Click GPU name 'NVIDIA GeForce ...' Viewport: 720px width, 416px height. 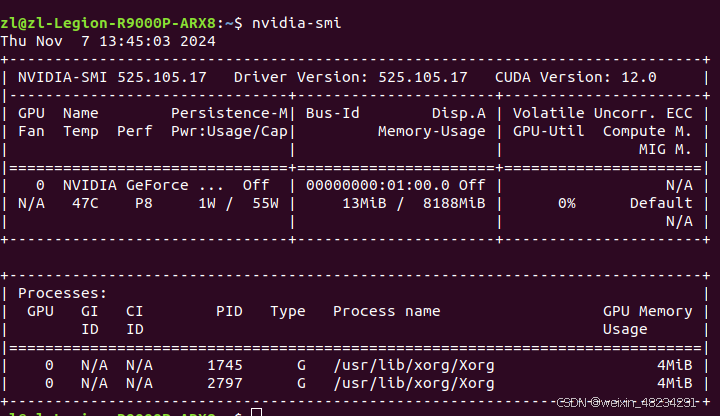point(143,186)
